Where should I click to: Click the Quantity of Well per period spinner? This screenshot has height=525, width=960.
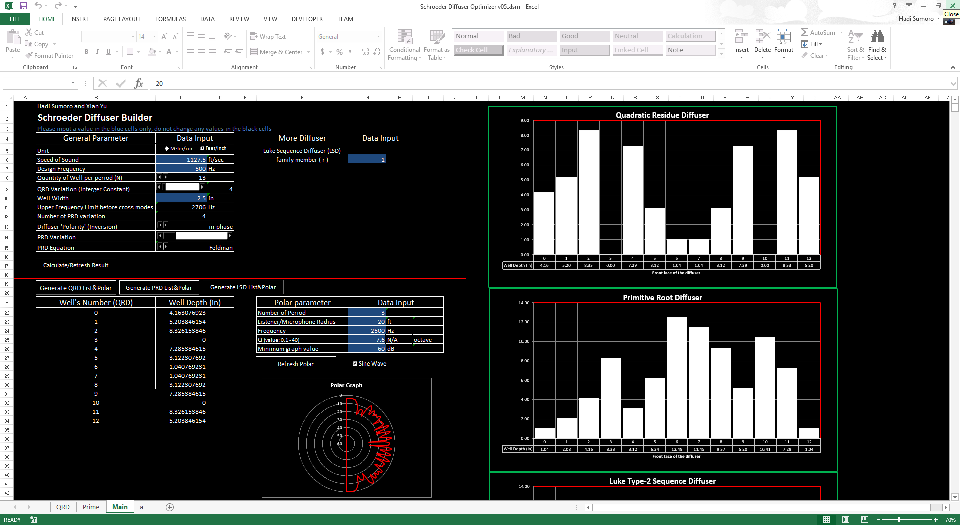tap(162, 177)
